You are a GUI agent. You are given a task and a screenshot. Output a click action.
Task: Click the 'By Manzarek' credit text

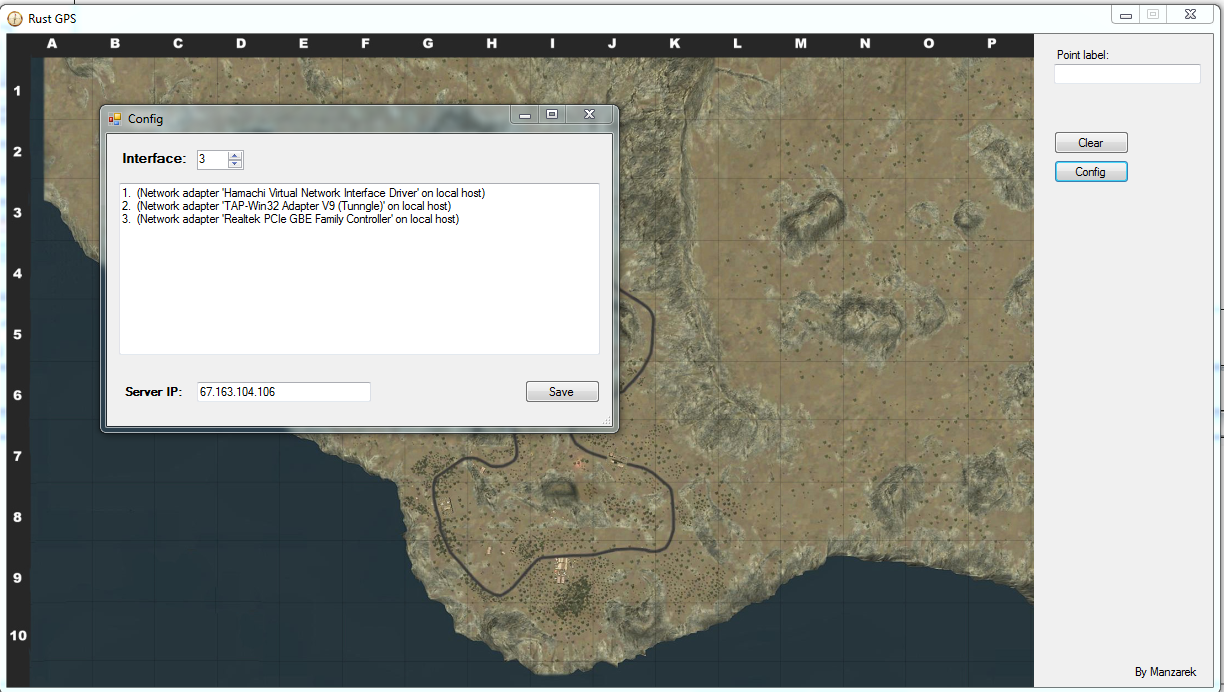pyautogui.click(x=1165, y=672)
